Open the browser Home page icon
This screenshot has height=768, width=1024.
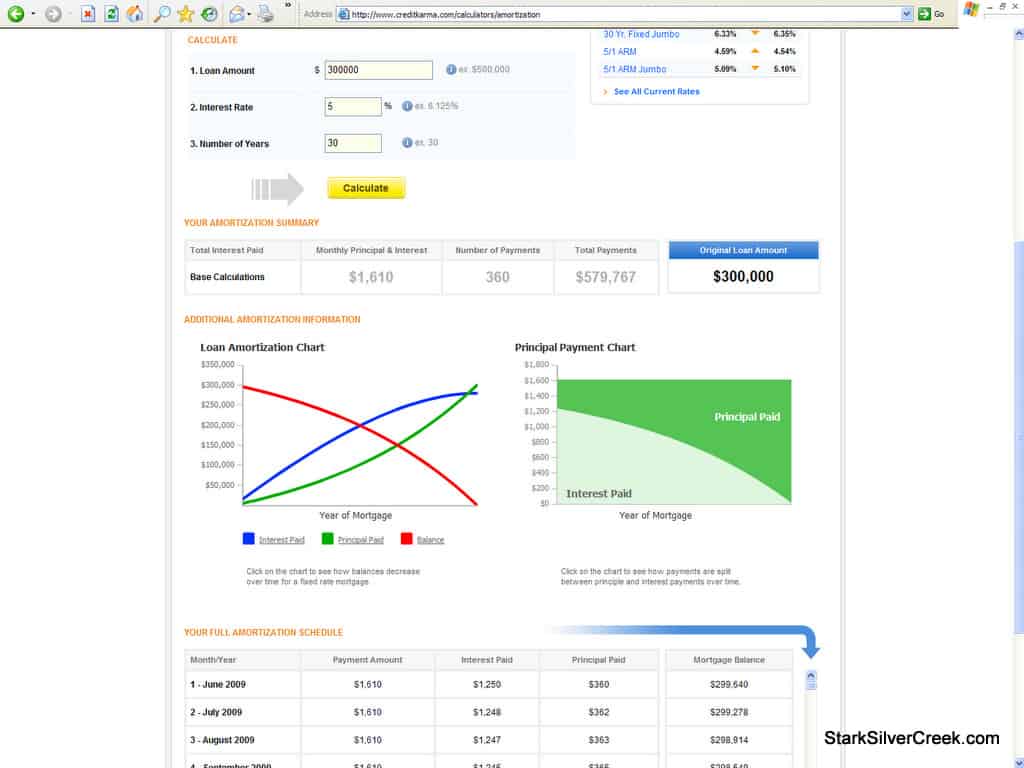click(132, 13)
